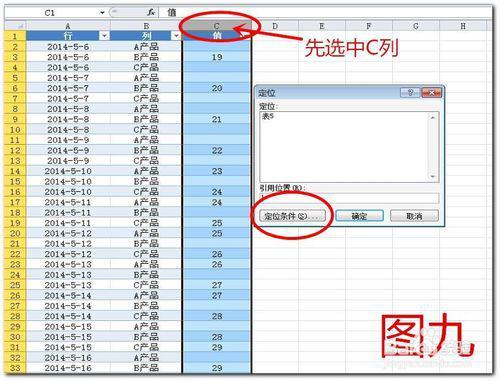This screenshot has height=381, width=500.
Task: Click the 定位 list scroll-up arrow
Action: 433,117
